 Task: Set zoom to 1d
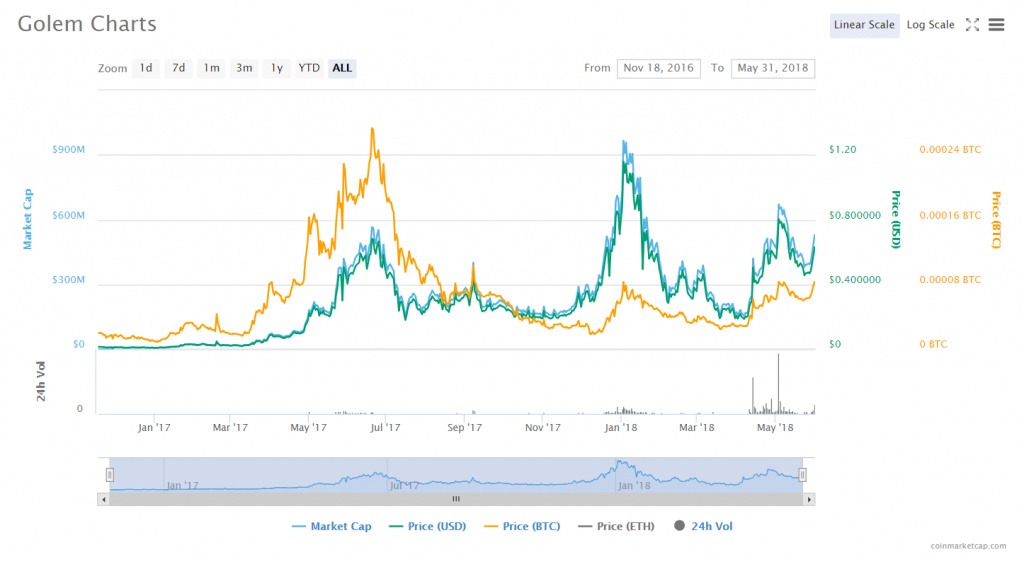tap(146, 68)
